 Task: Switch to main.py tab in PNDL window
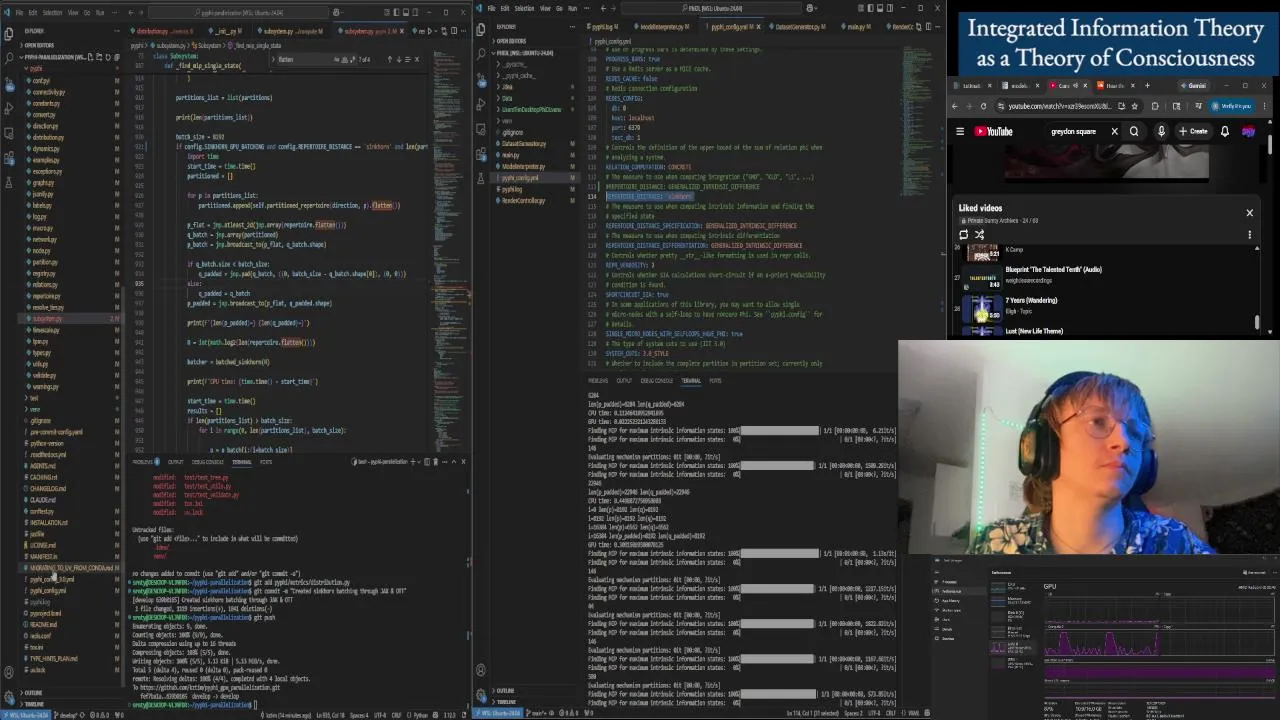point(857,26)
